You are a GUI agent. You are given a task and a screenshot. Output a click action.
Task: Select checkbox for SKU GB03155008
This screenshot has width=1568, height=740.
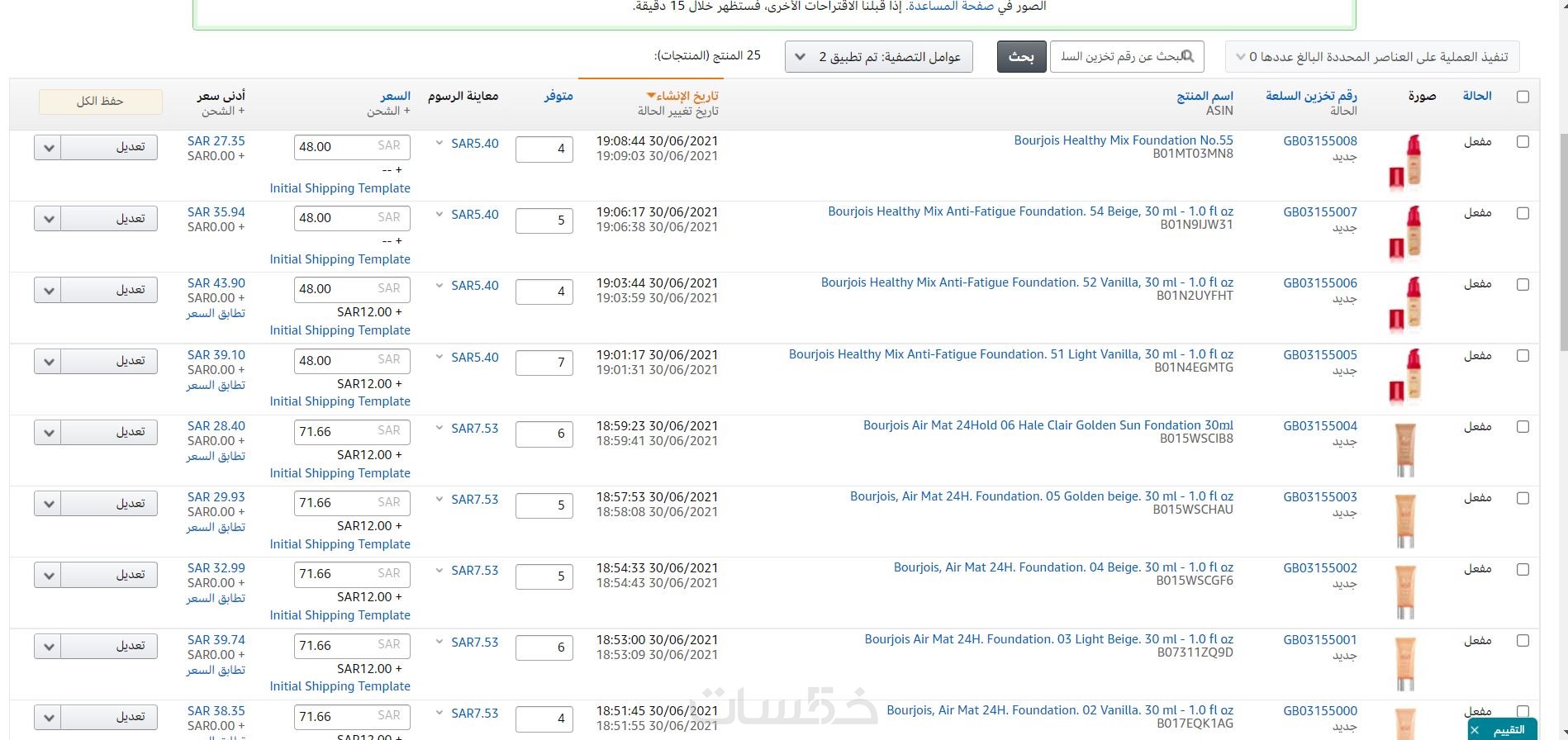point(1523,142)
